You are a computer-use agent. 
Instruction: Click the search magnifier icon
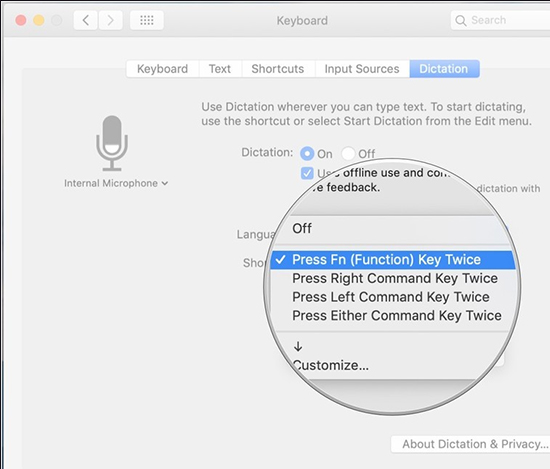click(461, 21)
